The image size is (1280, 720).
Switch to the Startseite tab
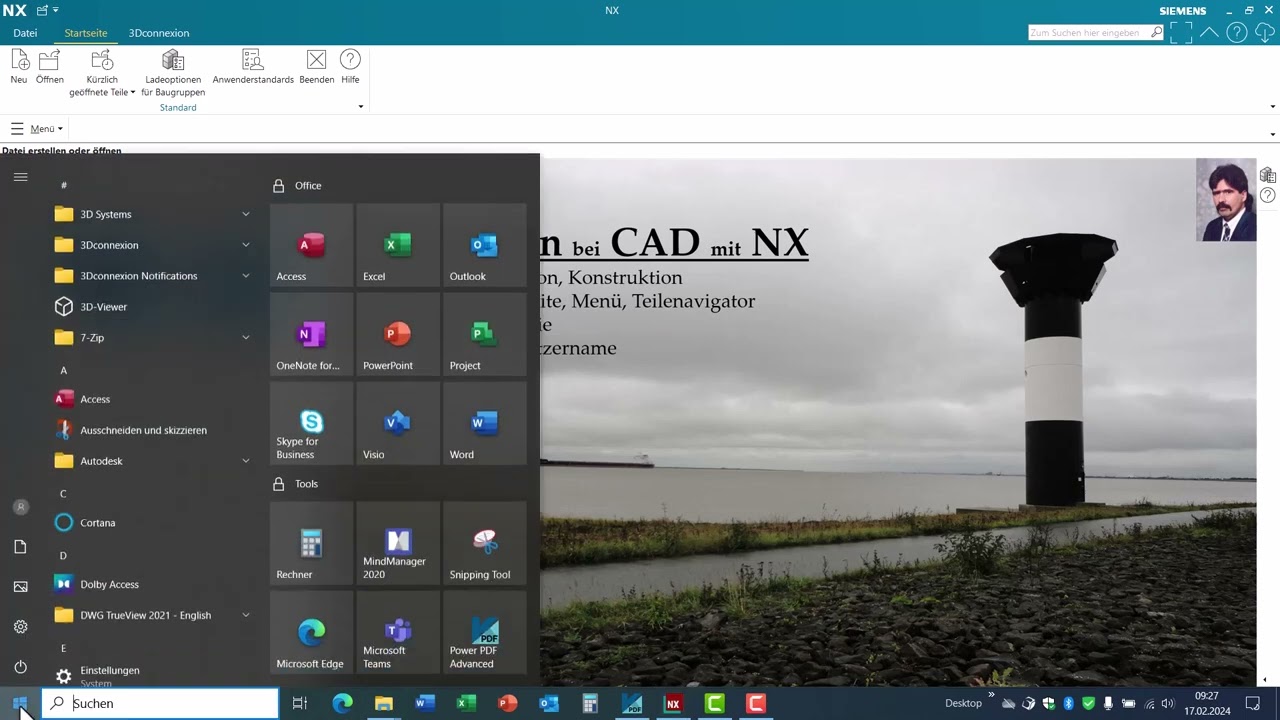86,33
